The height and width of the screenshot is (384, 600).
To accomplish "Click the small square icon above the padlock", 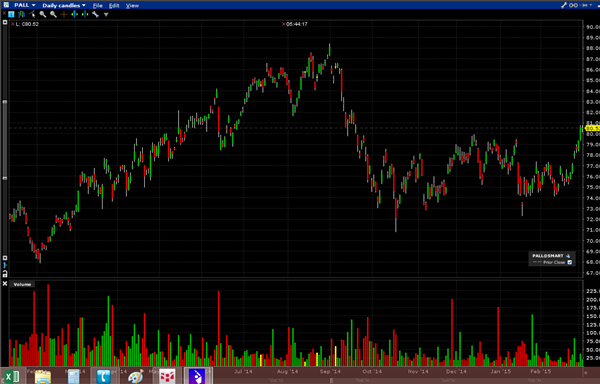I will click(5, 258).
